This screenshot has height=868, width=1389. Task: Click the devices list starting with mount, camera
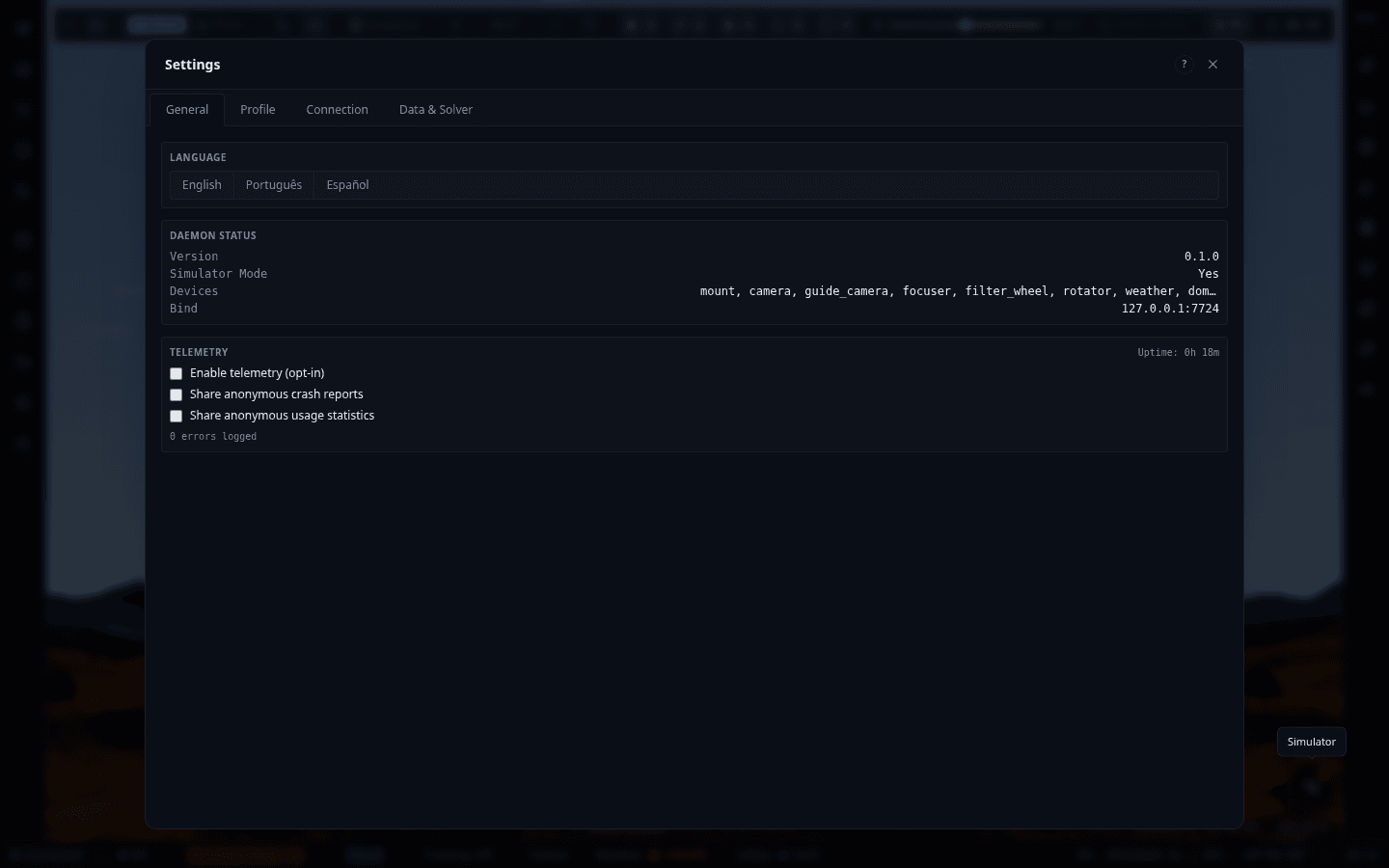point(959,291)
